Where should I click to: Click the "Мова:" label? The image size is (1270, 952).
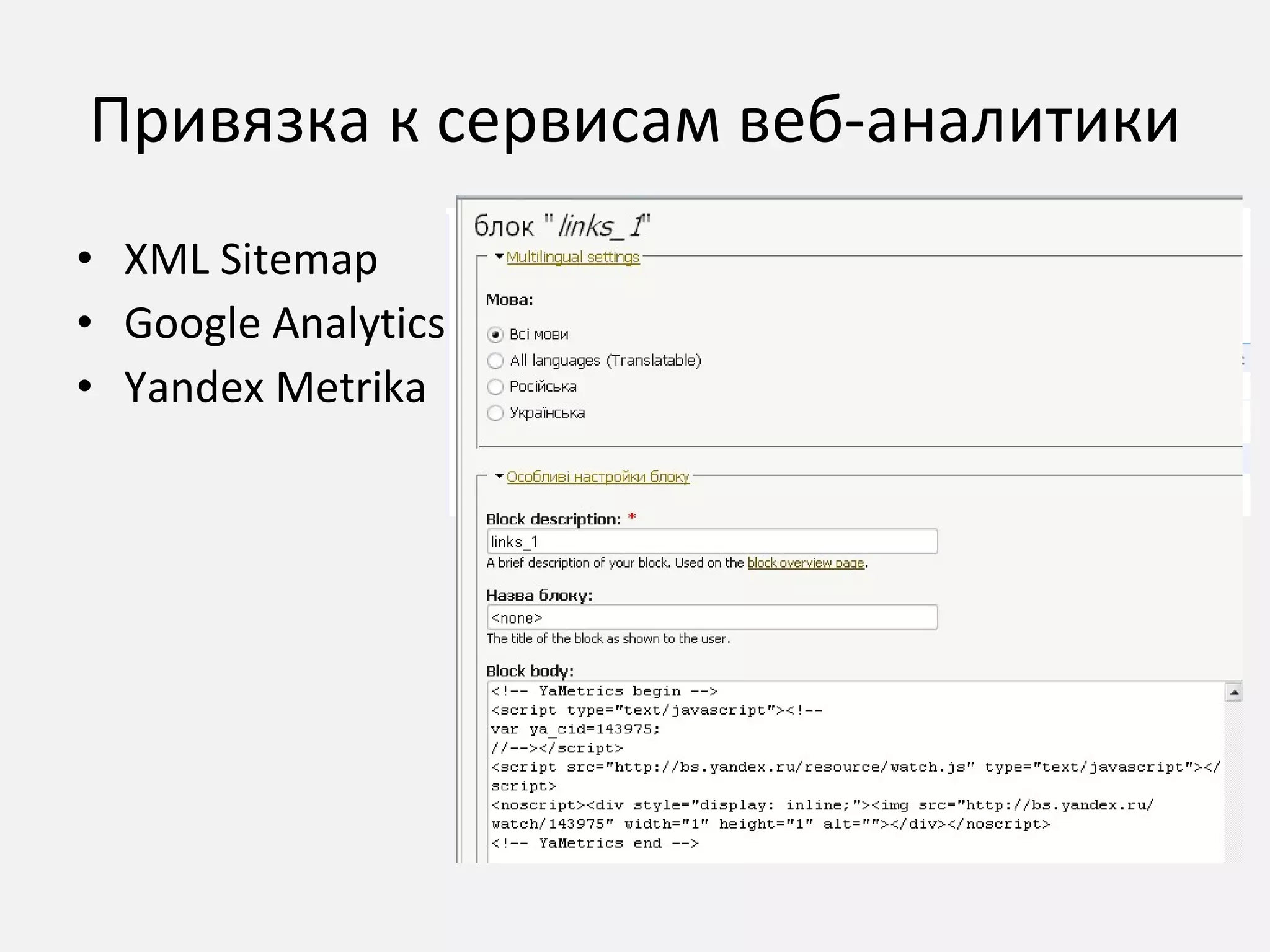click(510, 300)
